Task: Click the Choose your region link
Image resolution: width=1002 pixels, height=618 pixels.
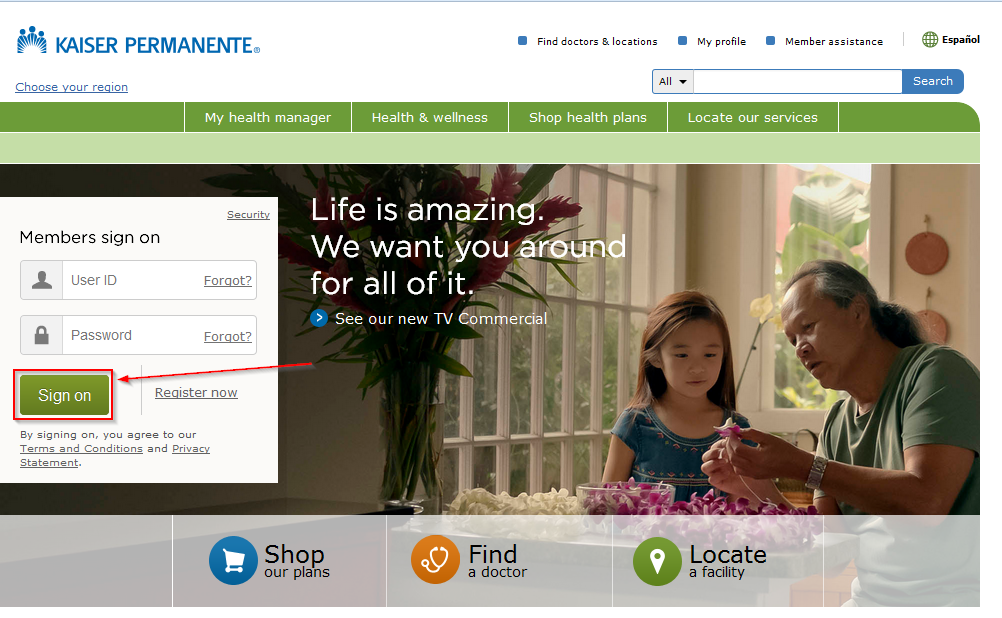Action: (72, 87)
